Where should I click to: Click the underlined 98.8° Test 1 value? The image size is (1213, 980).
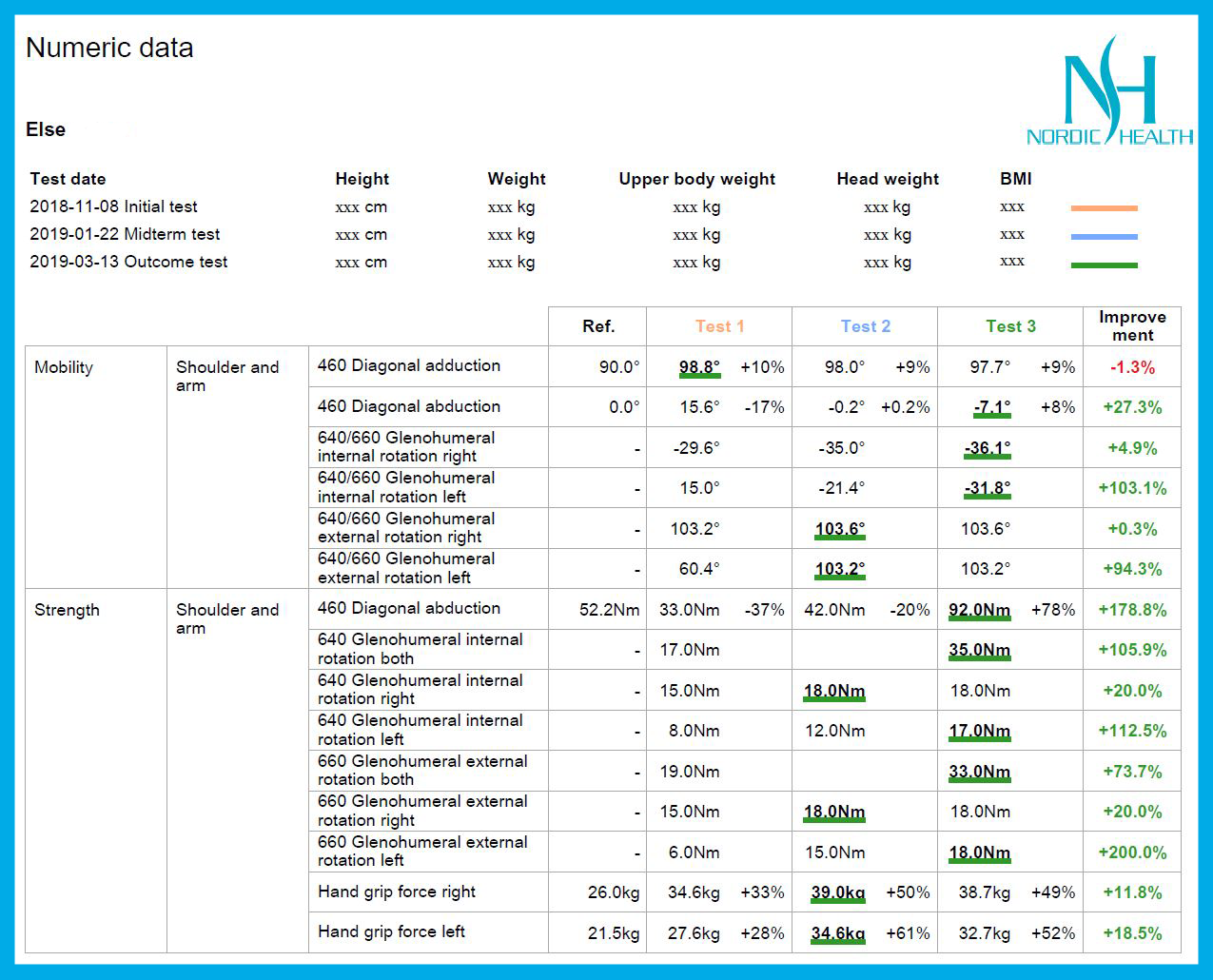tap(699, 367)
